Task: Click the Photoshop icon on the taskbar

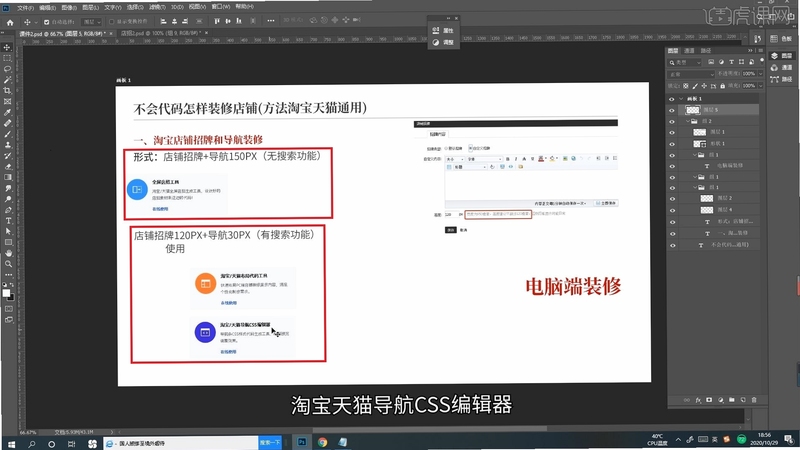Action: click(302, 442)
